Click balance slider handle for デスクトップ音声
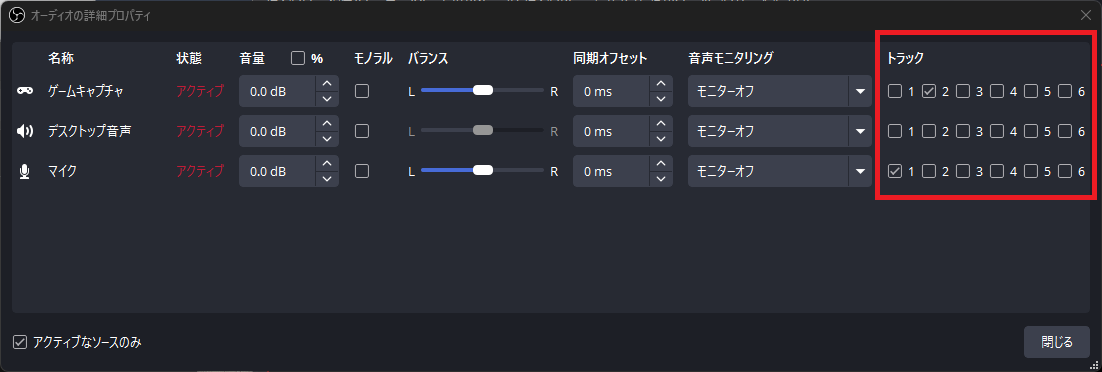1102x372 pixels. point(483,130)
